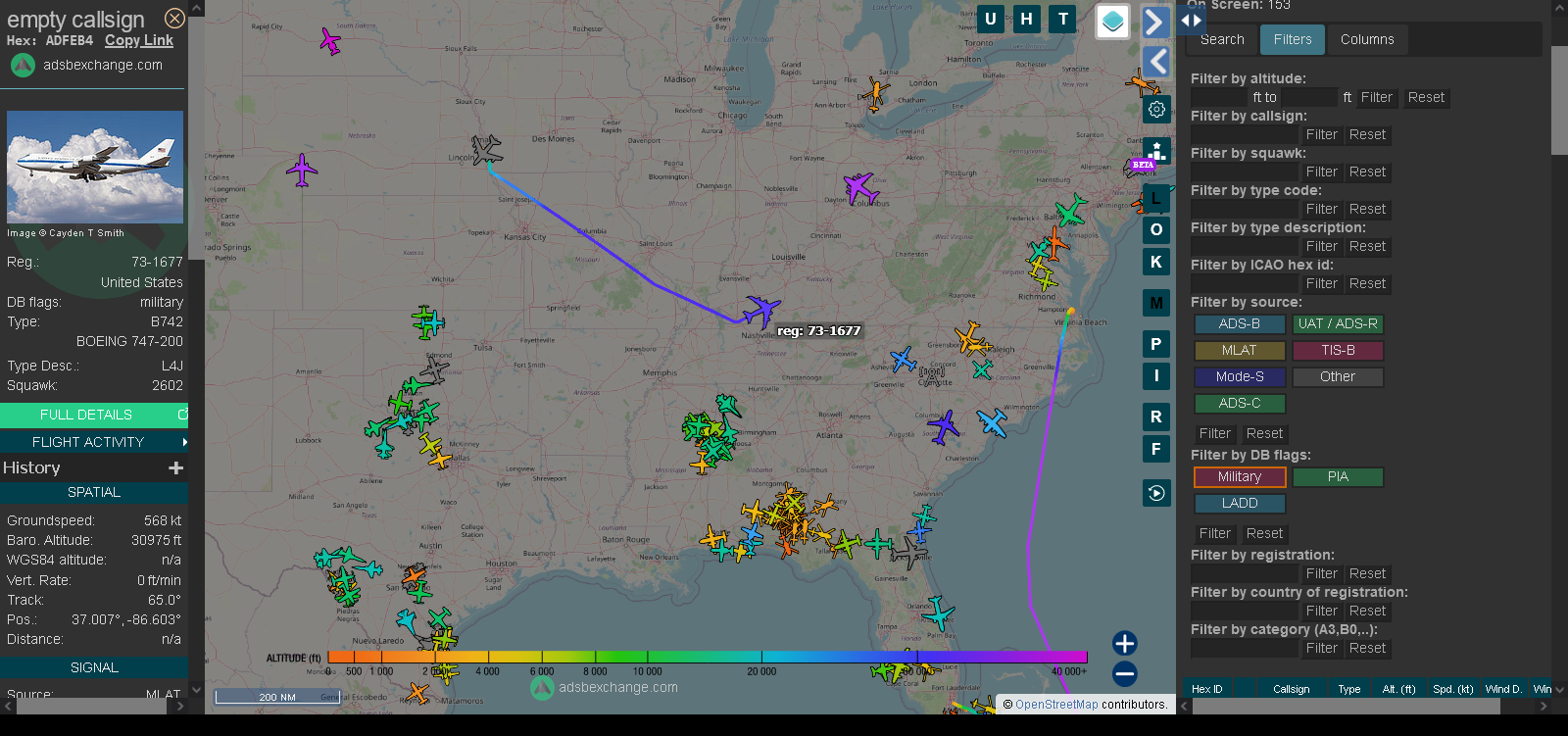Zoom out with the minus button
This screenshot has height=736, width=1568.
(1125, 674)
